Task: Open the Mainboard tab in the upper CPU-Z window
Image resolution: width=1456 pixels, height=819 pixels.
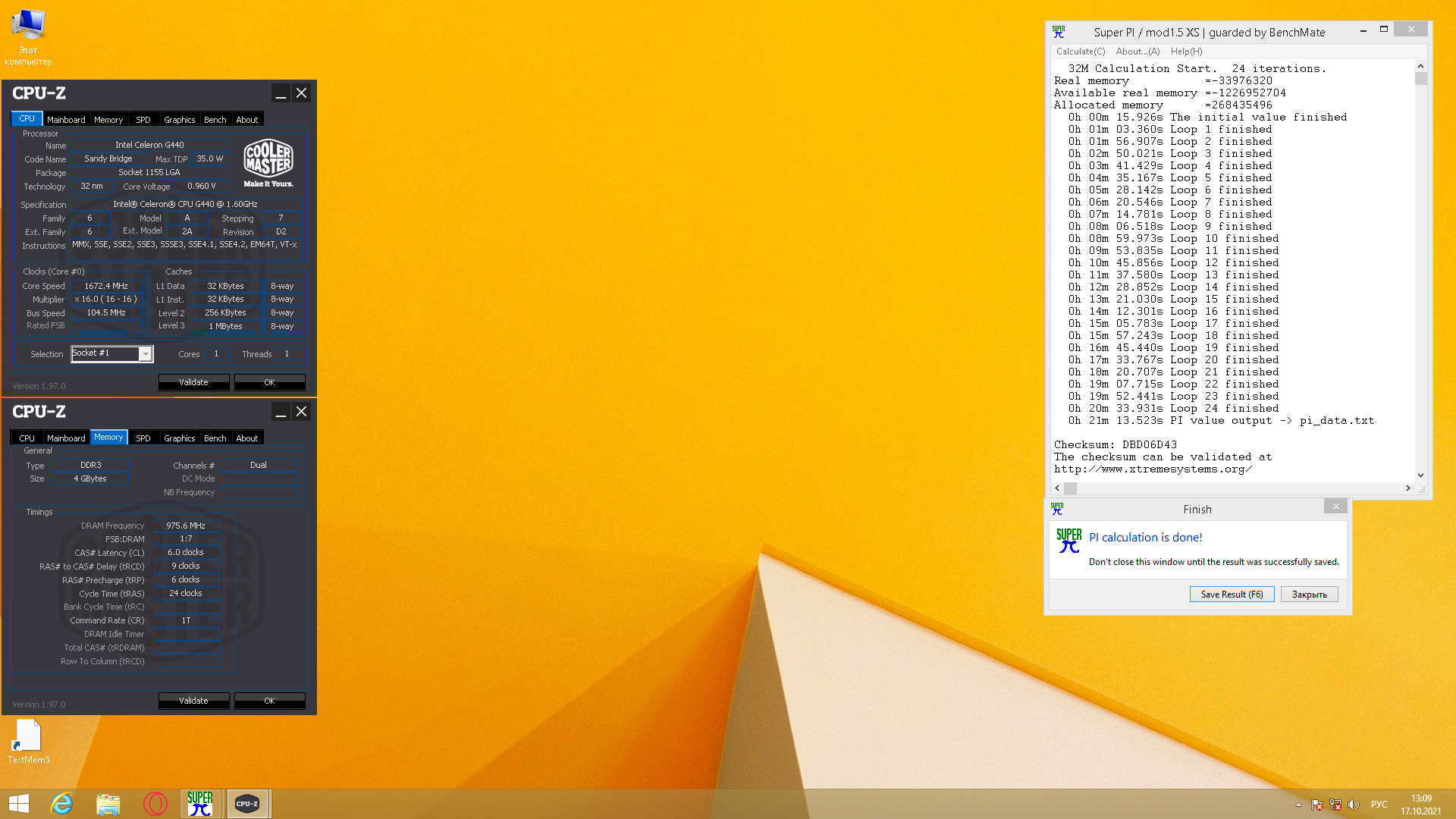Action: coord(66,120)
